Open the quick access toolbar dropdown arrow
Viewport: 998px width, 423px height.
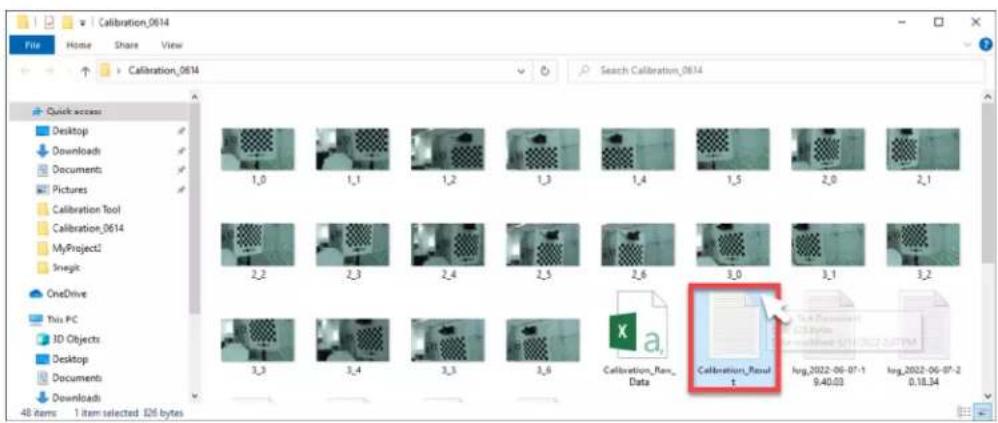coord(83,23)
